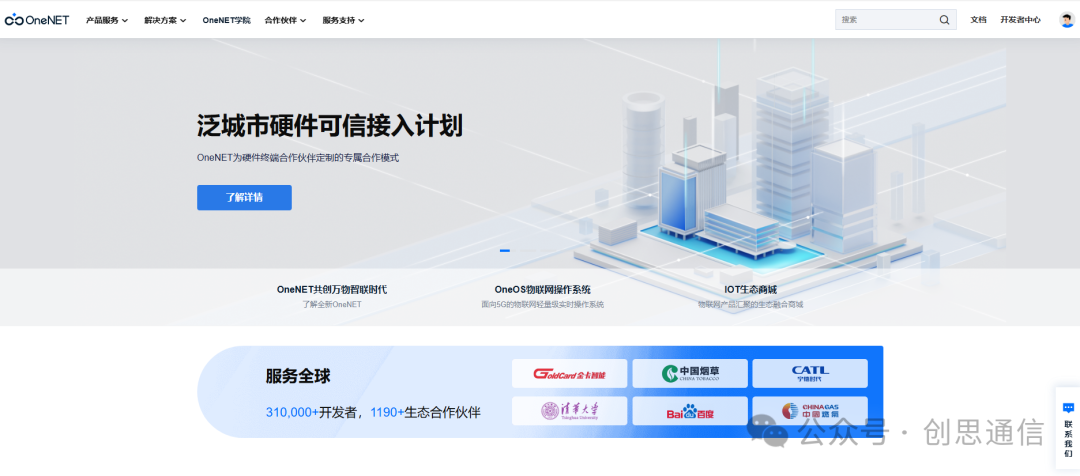Open the CATL partner logo

pos(810,373)
